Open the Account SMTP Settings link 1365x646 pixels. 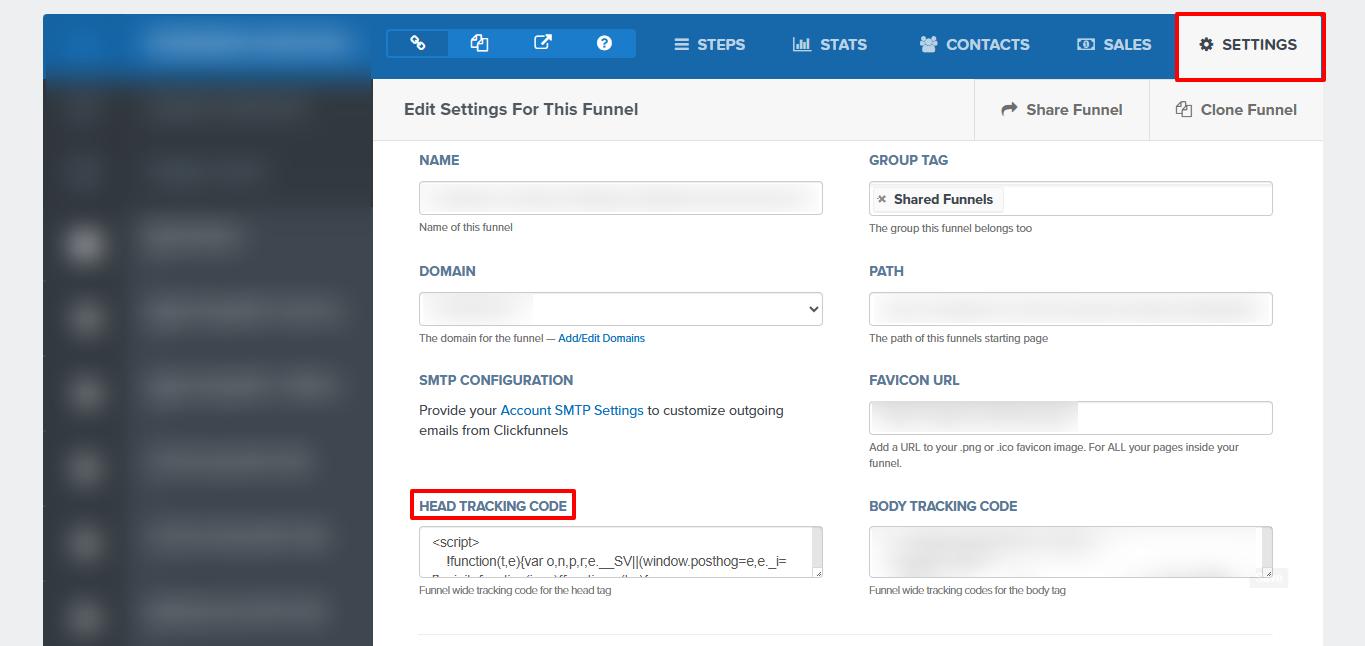pos(572,410)
